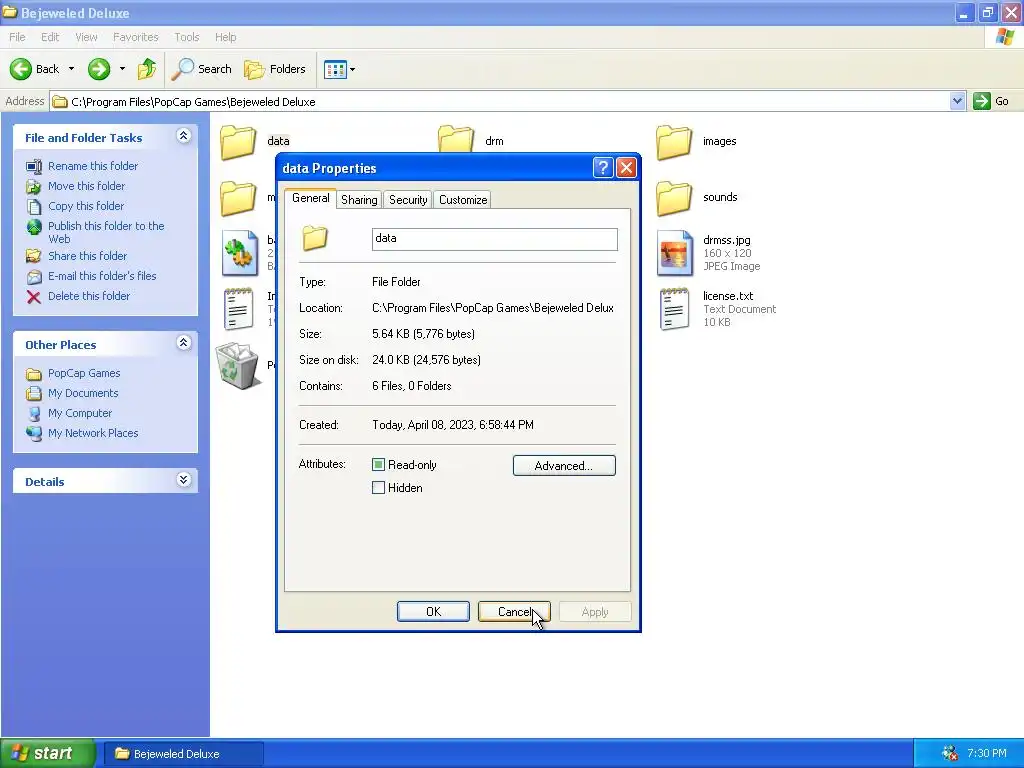
Task: Click the Address bar path field
Action: [500, 101]
